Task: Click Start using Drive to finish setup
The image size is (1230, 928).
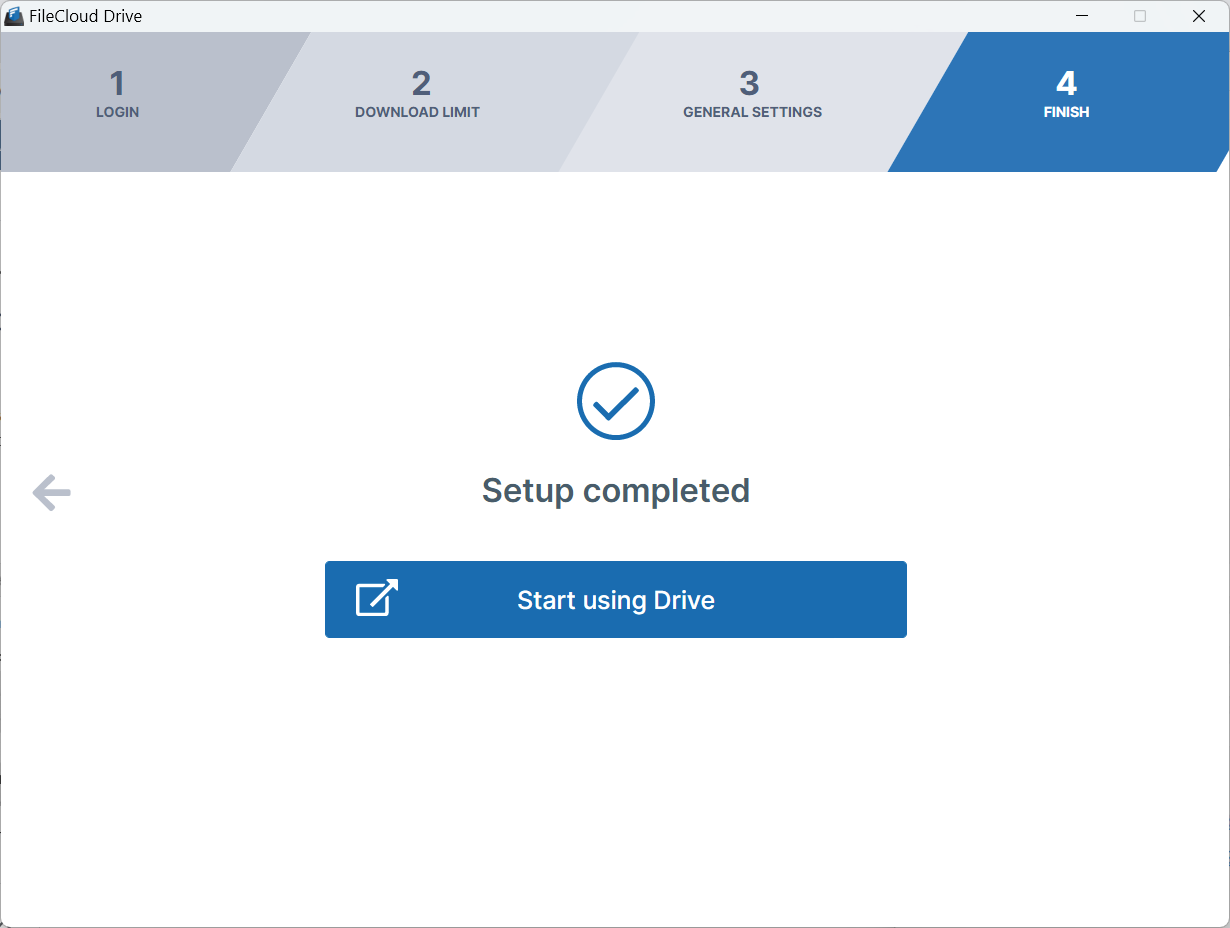Action: tap(615, 599)
